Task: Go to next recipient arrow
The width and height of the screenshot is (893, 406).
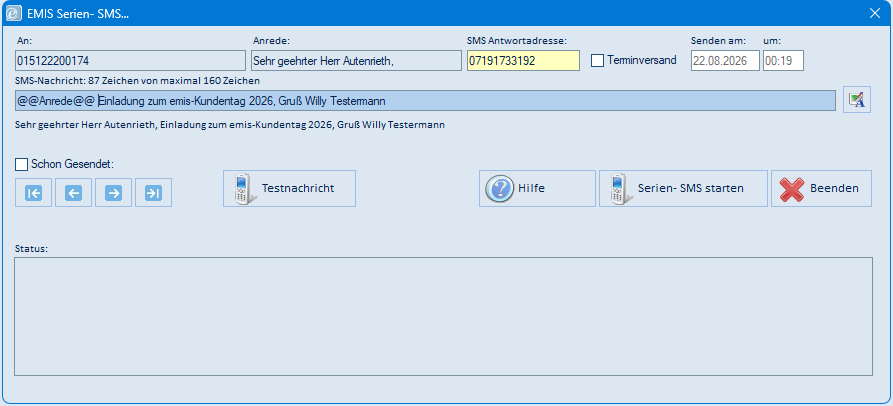Action: tap(113, 193)
